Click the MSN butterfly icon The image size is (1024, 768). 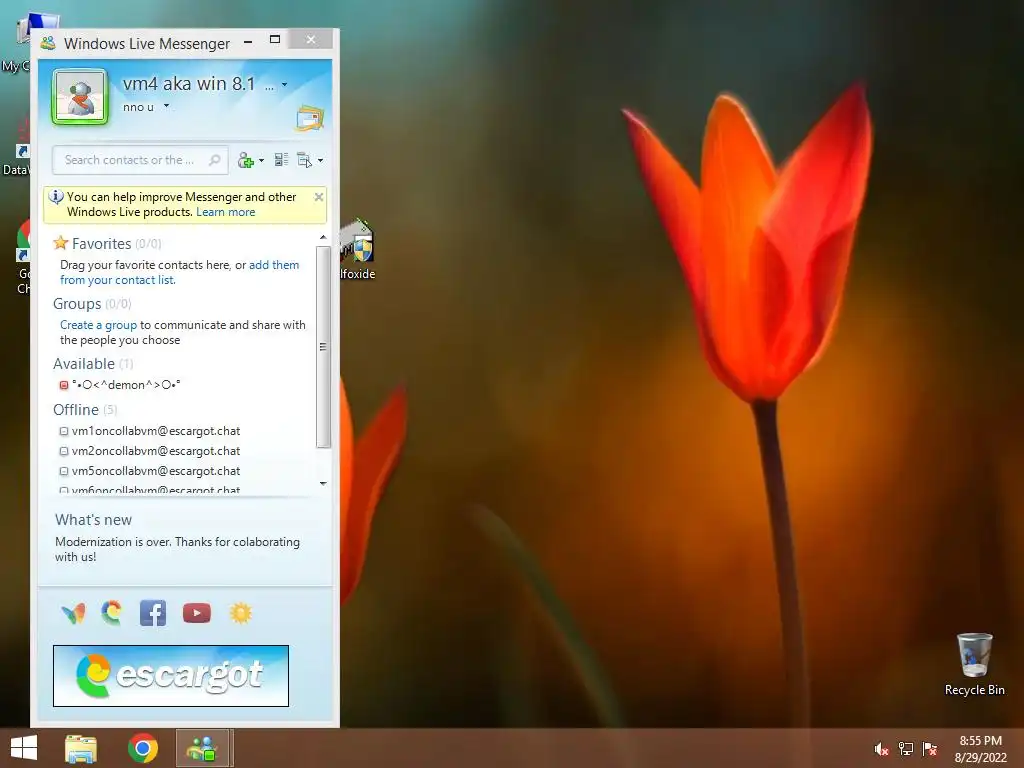click(x=74, y=613)
